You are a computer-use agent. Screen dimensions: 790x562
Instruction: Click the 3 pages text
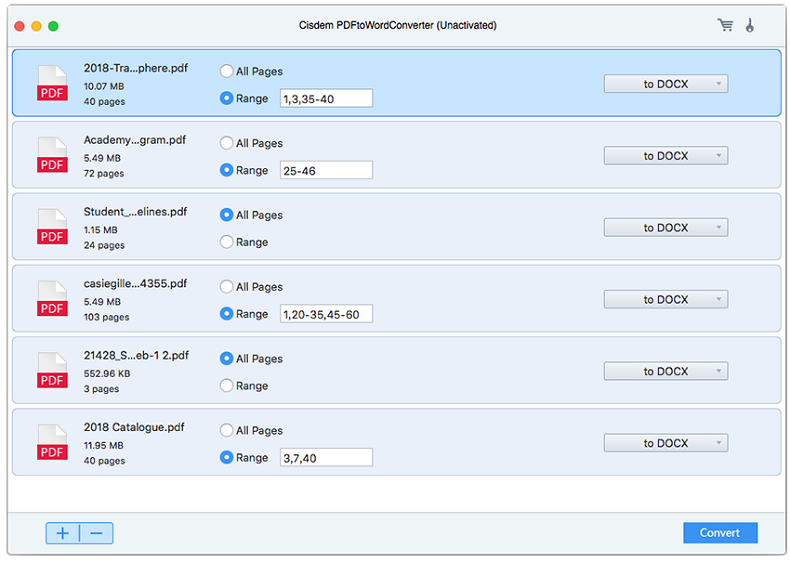coord(101,389)
